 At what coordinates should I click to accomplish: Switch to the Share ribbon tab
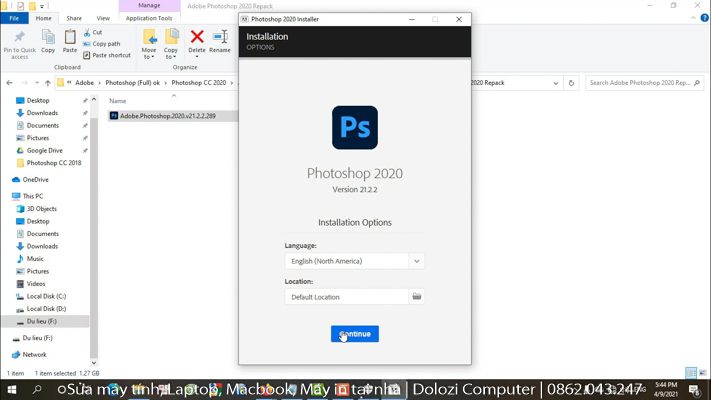tap(74, 18)
